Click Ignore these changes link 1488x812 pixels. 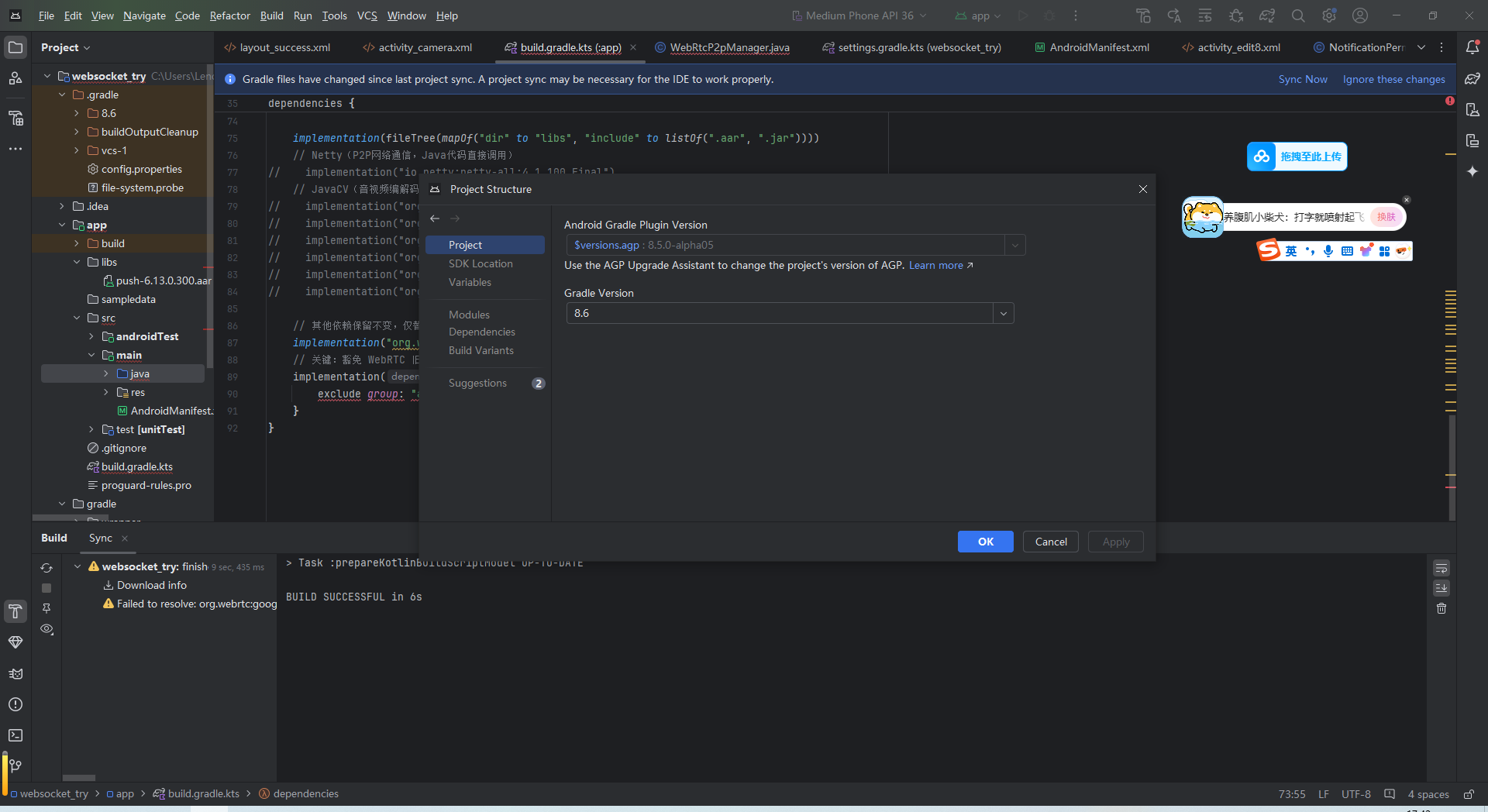pos(1393,79)
